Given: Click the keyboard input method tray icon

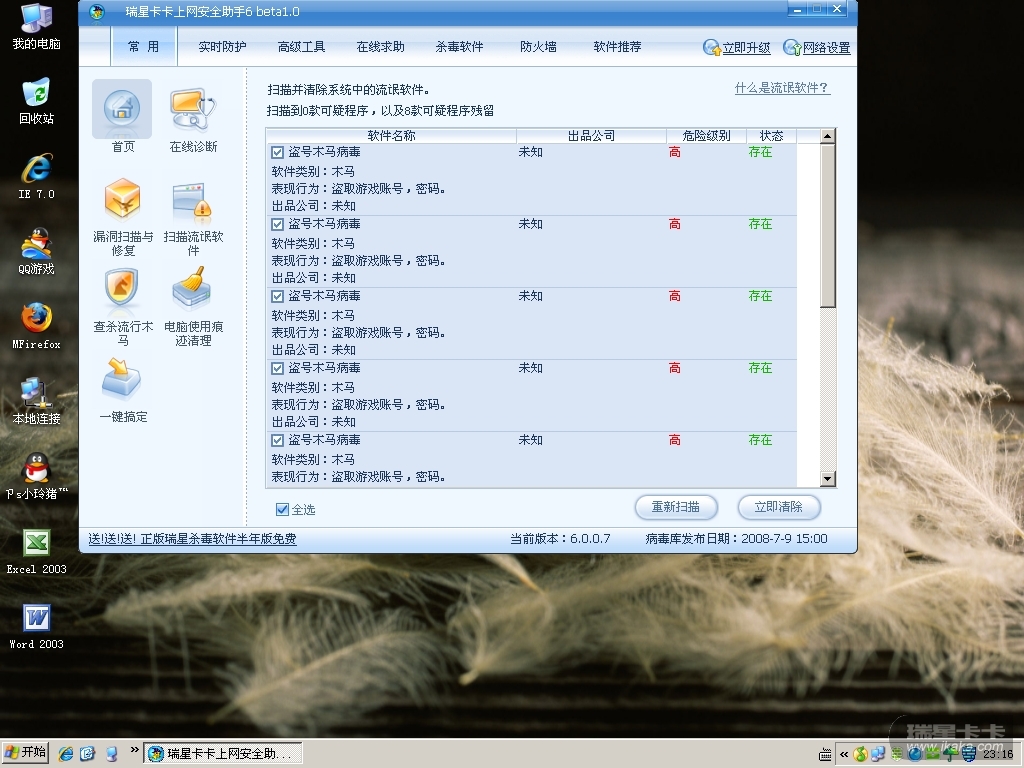Looking at the screenshot, I should click(x=825, y=754).
